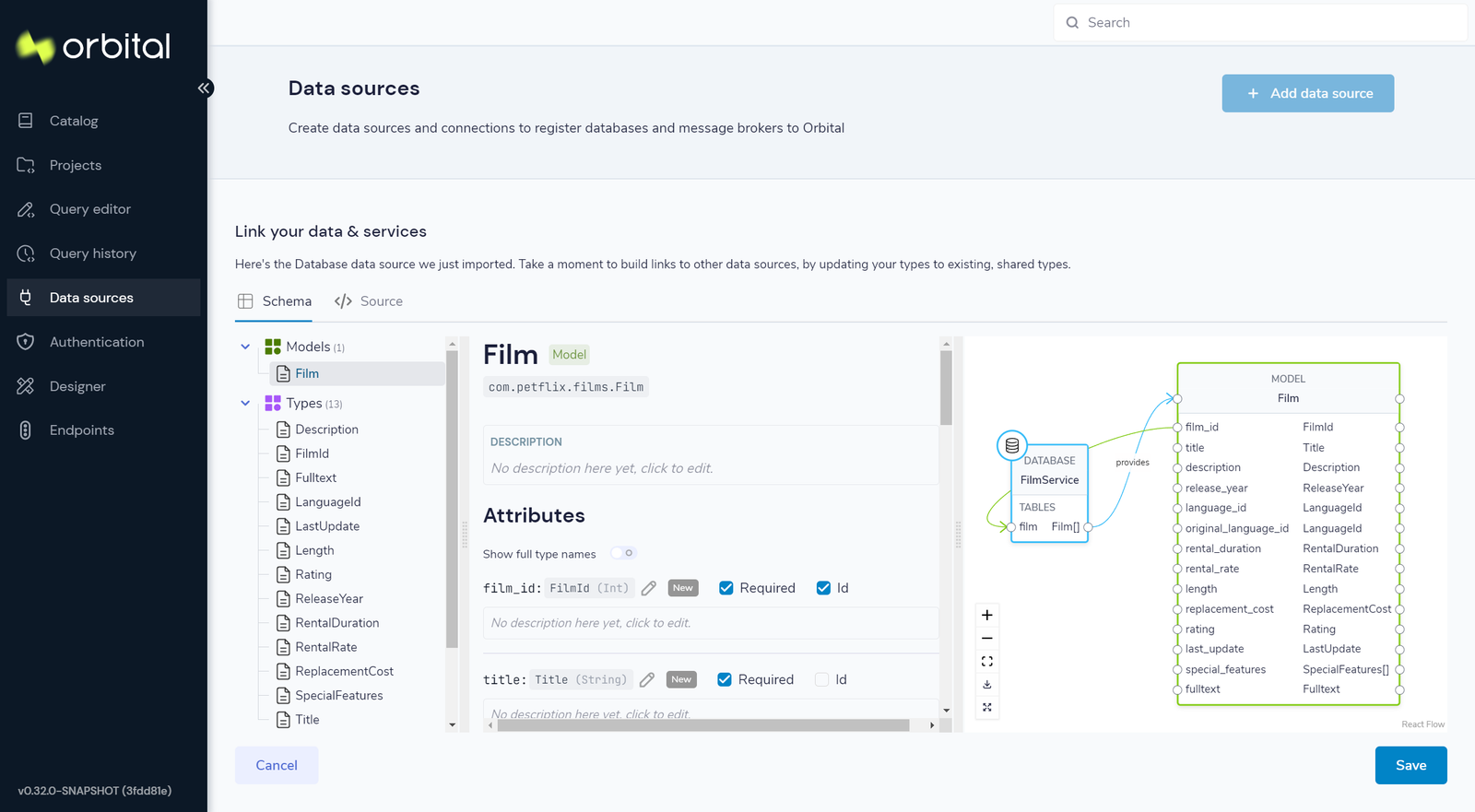Click the Search input field

[x=1260, y=22]
